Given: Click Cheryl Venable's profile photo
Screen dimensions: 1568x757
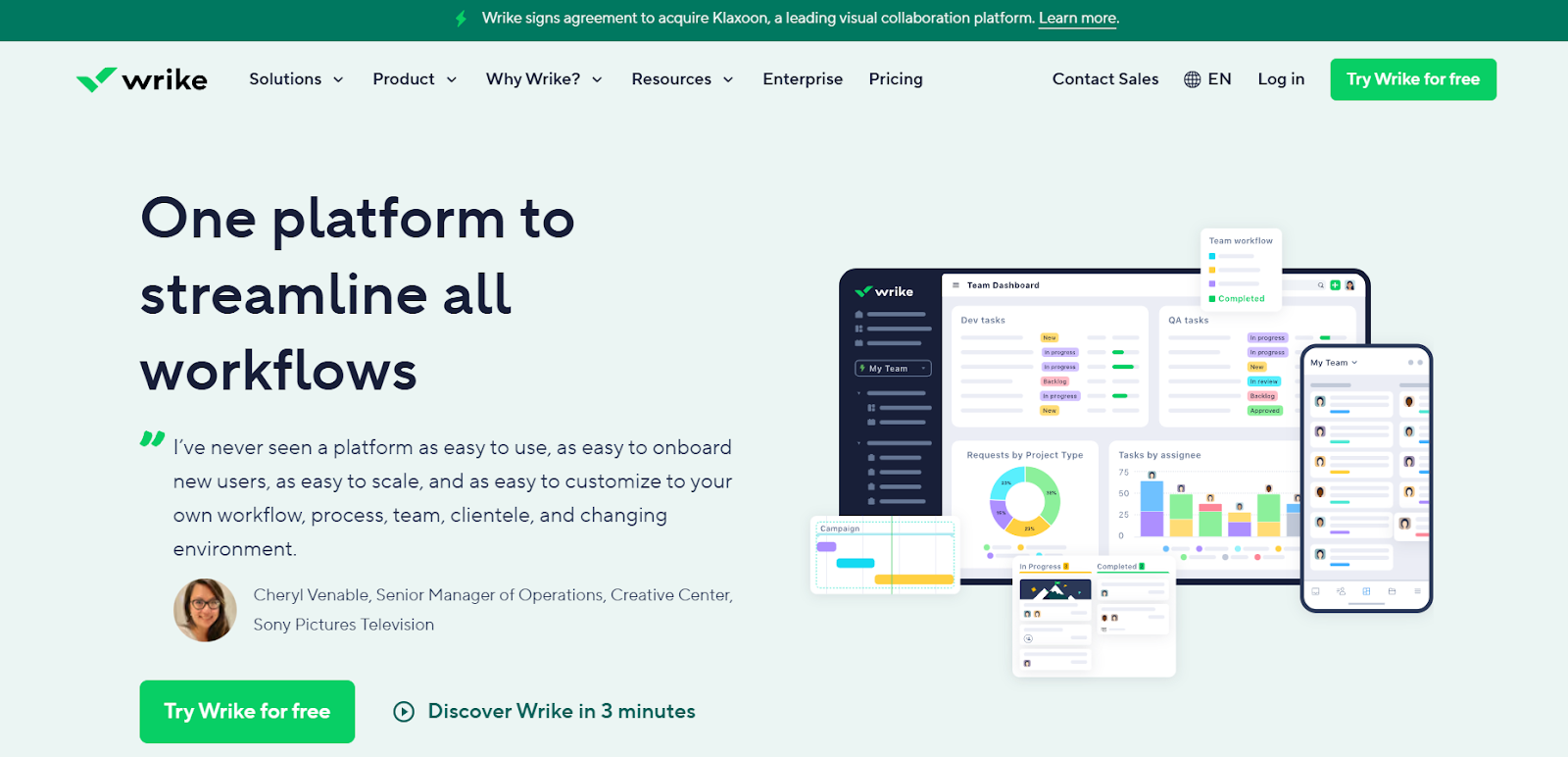Looking at the screenshot, I should 205,610.
